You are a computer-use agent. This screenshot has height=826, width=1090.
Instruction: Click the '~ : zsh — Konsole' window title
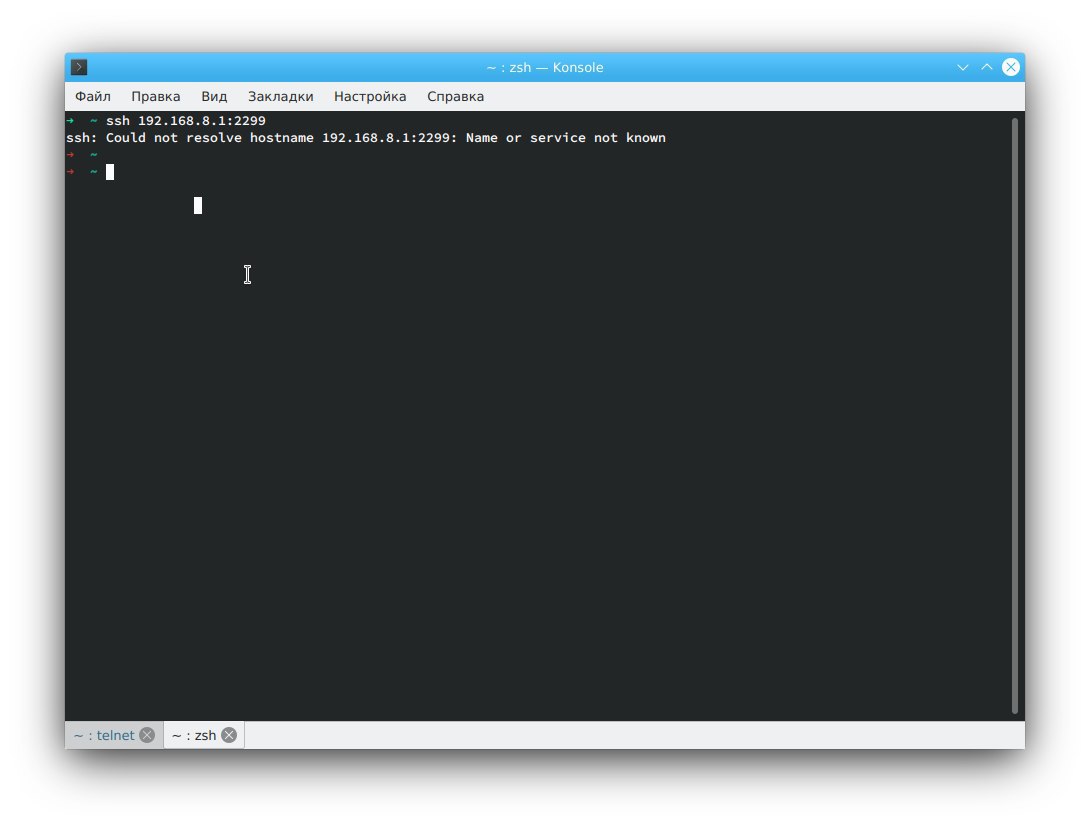pyautogui.click(x=545, y=67)
